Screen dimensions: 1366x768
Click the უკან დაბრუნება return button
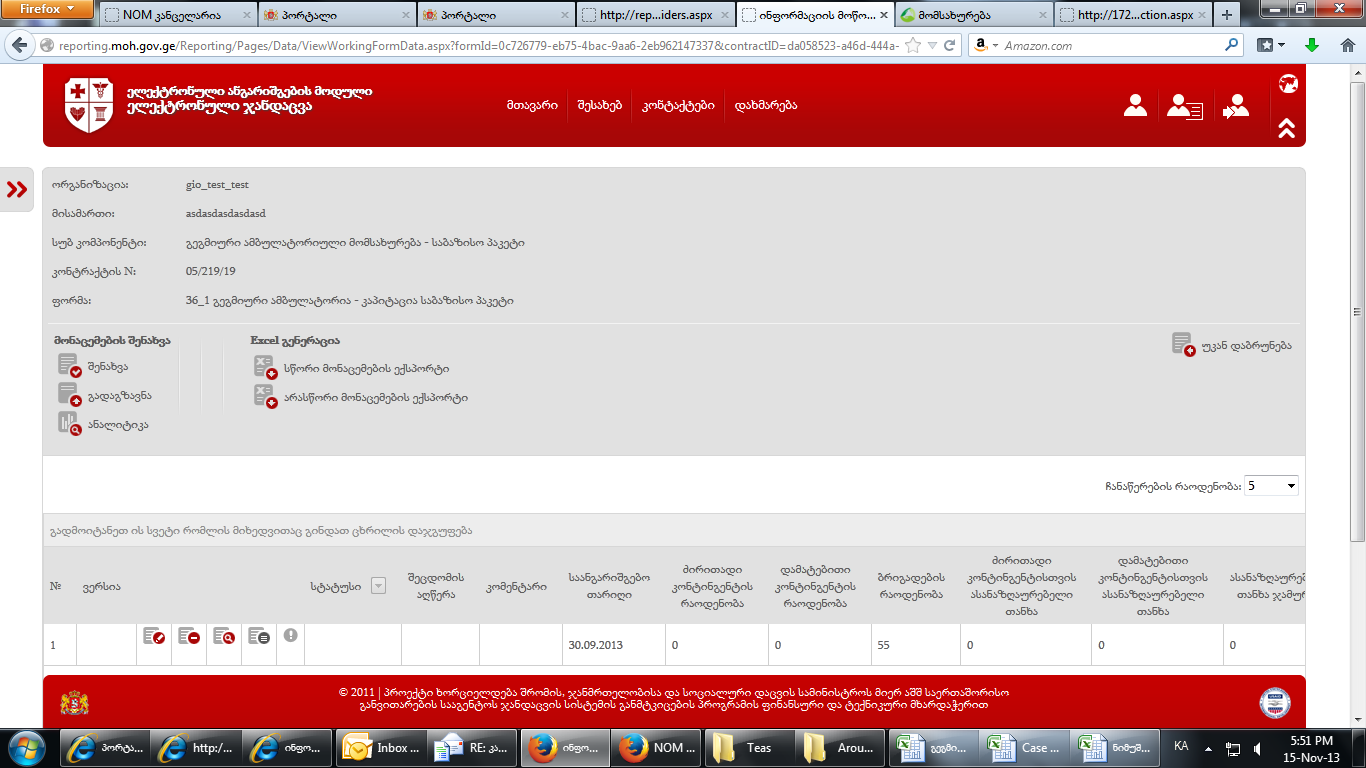pyautogui.click(x=1245, y=346)
